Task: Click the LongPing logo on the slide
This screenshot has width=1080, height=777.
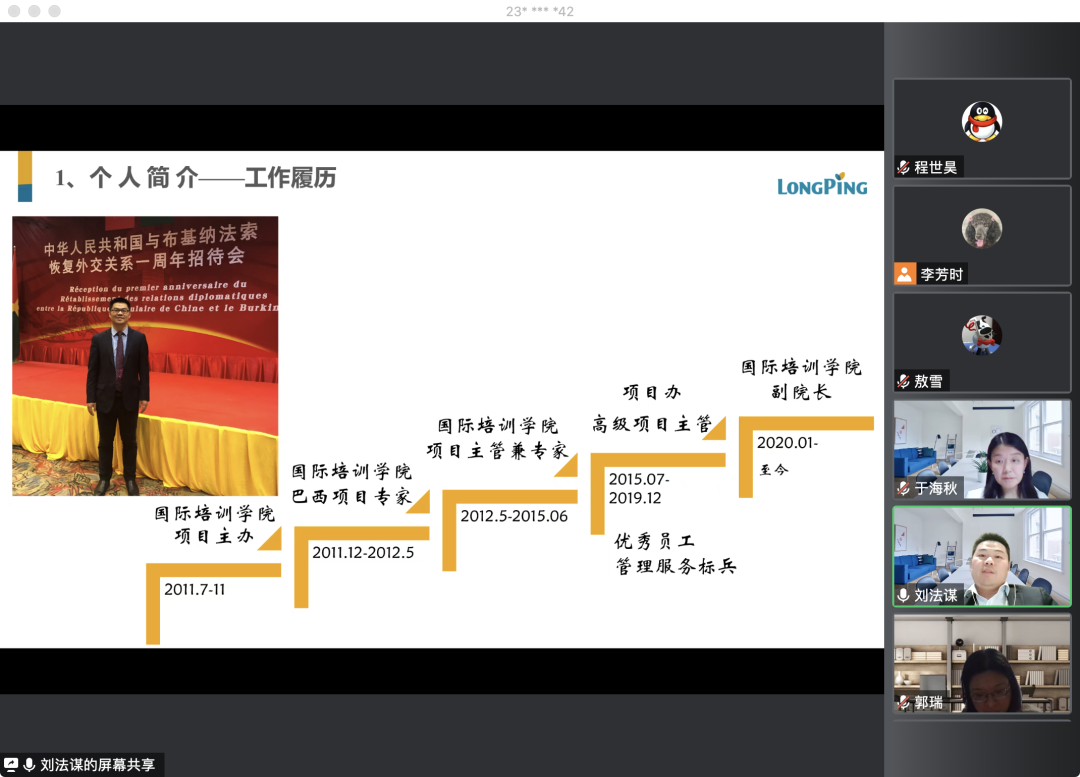Action: pos(822,185)
